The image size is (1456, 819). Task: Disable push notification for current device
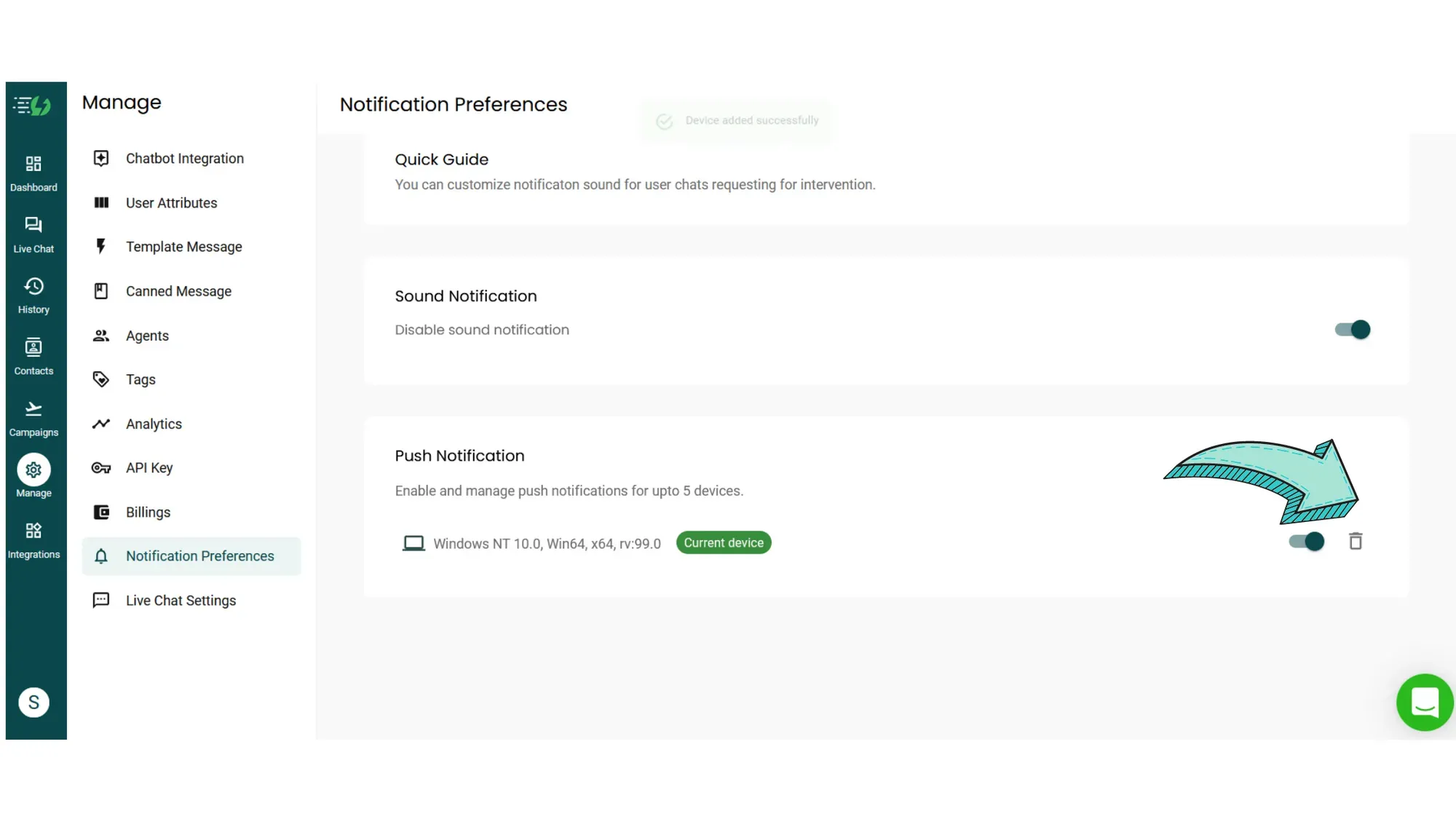[x=1305, y=541]
